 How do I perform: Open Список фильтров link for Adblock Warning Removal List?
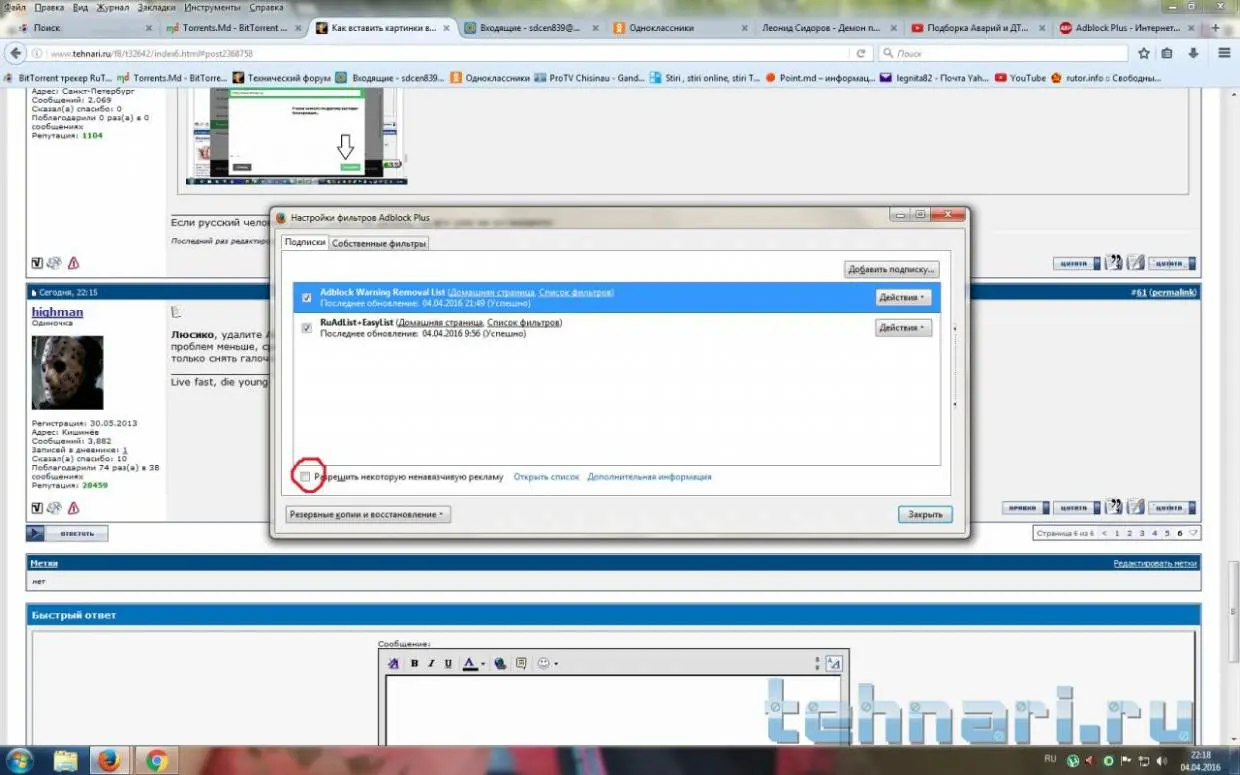[x=575, y=293]
